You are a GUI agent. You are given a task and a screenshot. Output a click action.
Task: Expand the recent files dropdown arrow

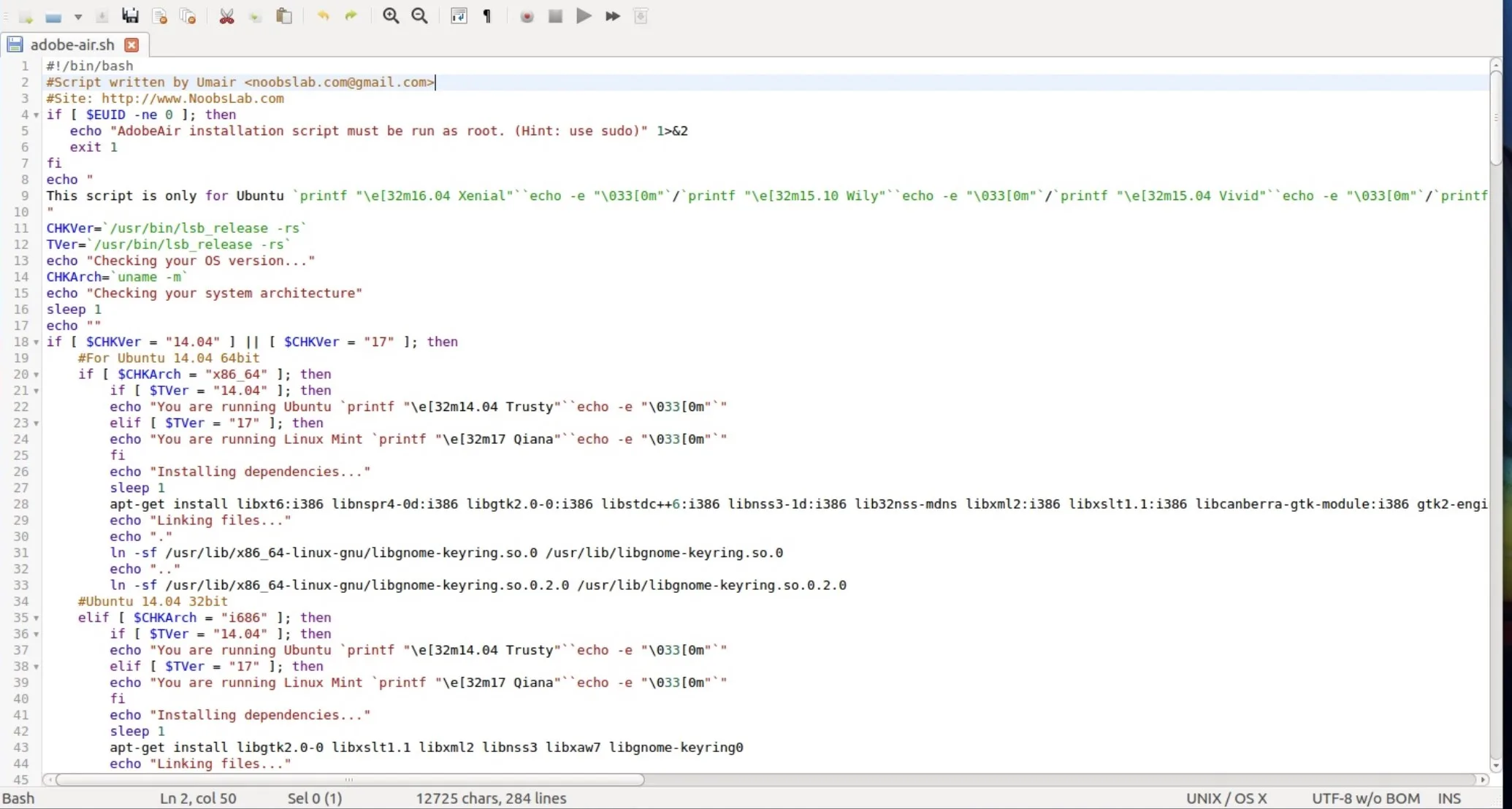pyautogui.click(x=77, y=16)
